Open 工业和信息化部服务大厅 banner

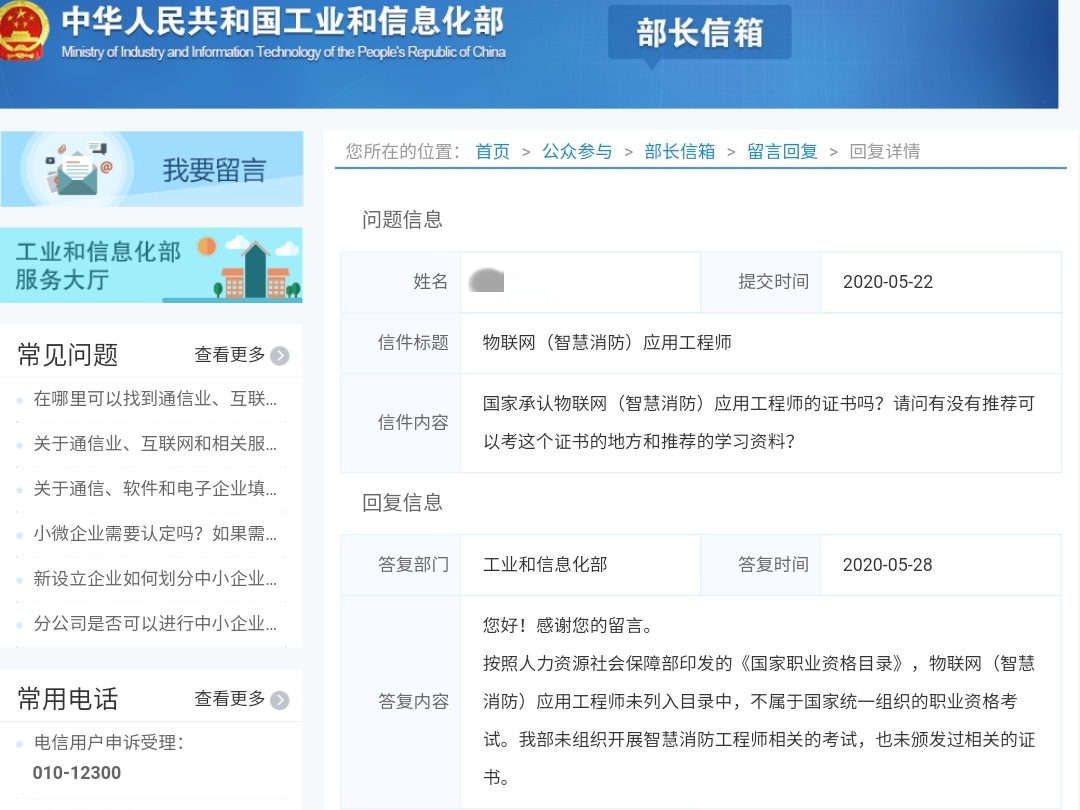[152, 265]
